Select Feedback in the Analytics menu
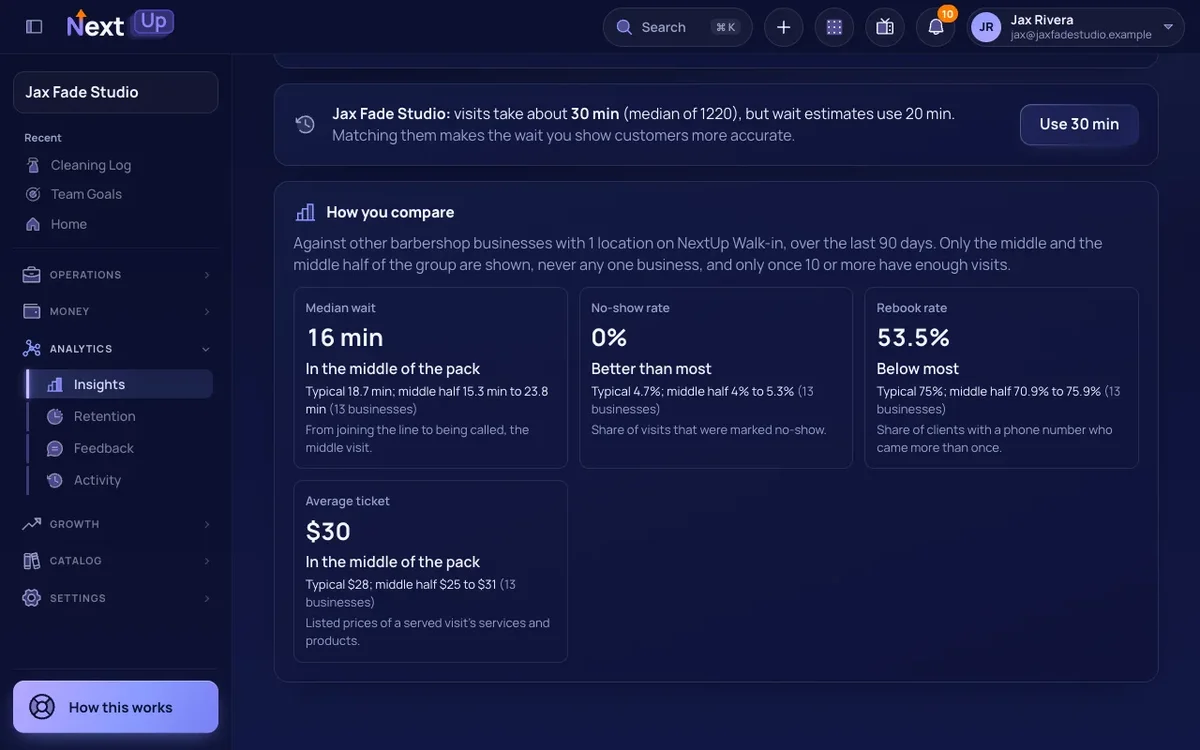1200x750 pixels. pos(120,448)
